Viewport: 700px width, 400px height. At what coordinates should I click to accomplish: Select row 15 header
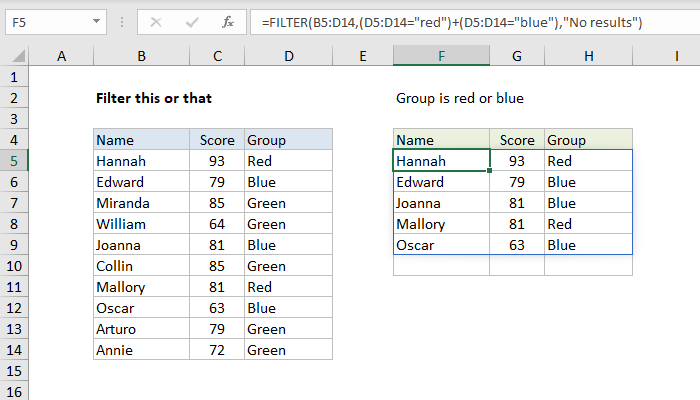click(x=14, y=371)
